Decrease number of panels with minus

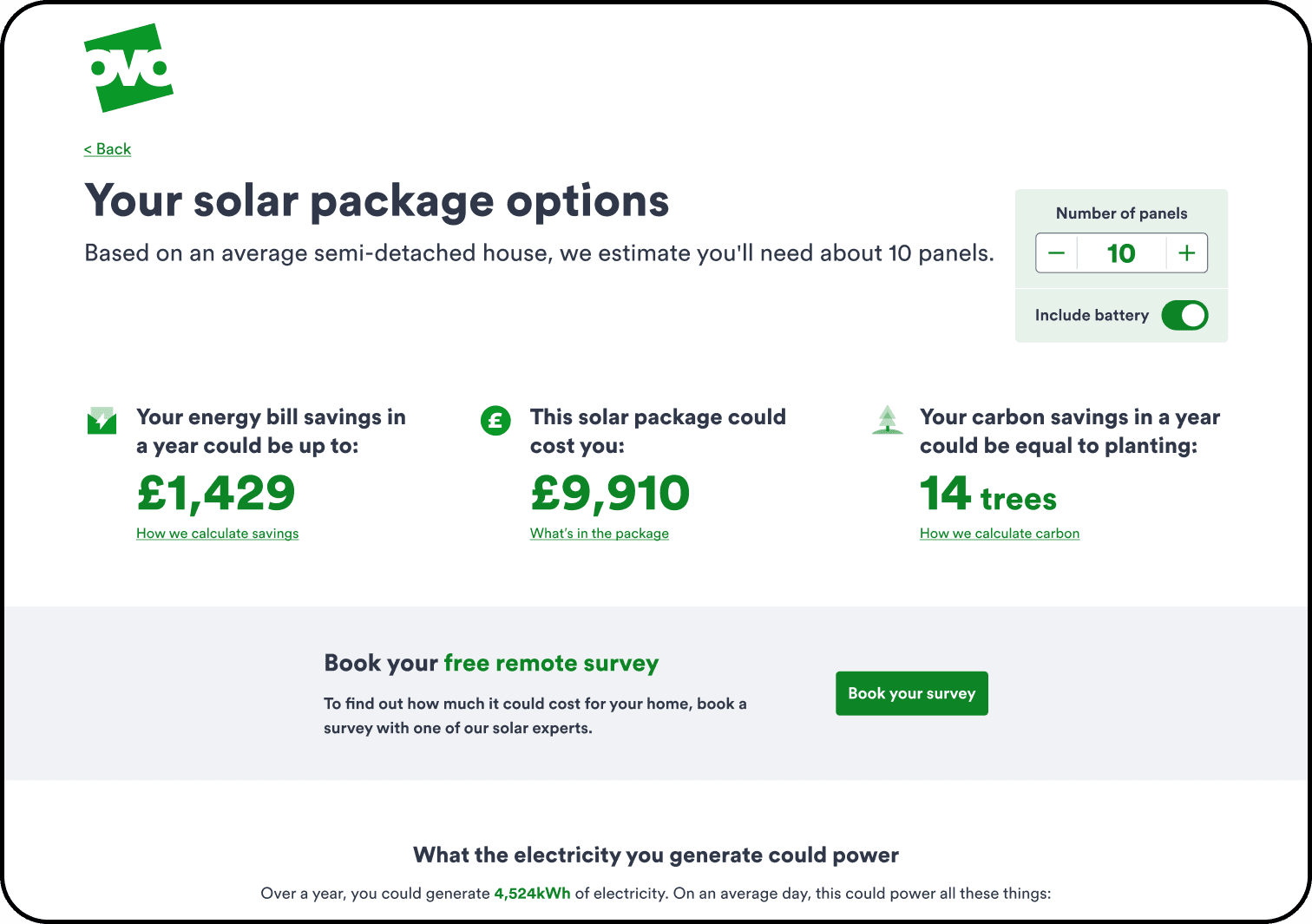pyautogui.click(x=1056, y=253)
